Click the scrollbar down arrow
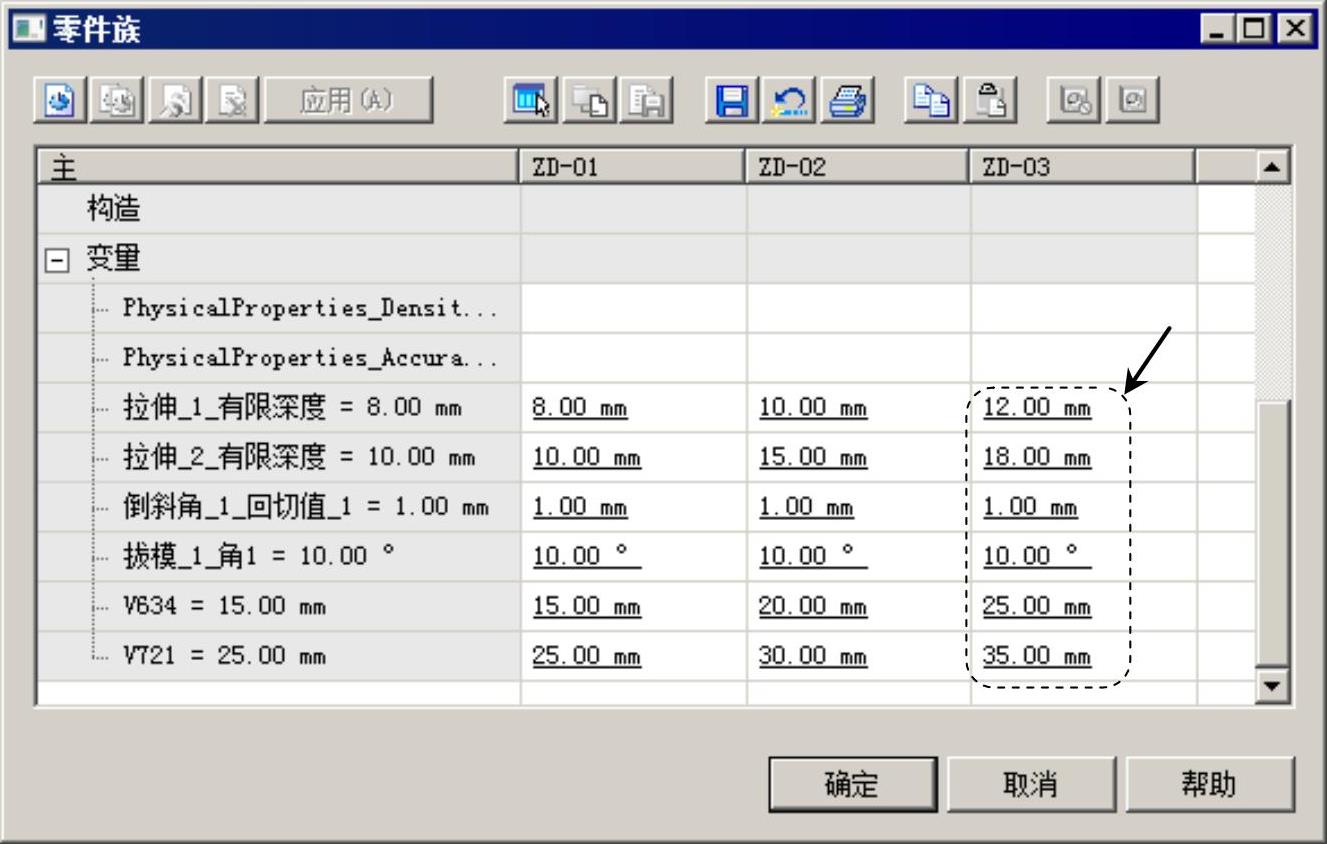1327x844 pixels. pyautogui.click(x=1273, y=686)
